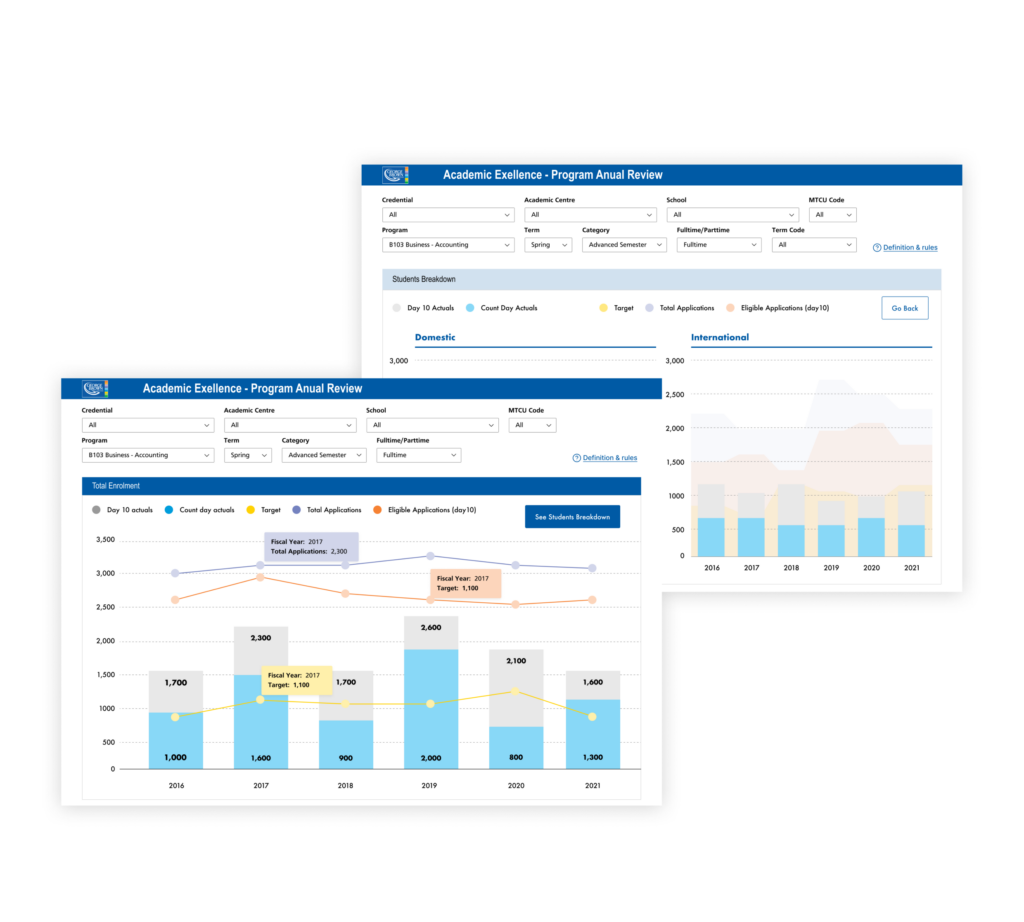Open the Academic Centre dropdown in the front dashboard
The width and height of the screenshot is (1024, 922).
pos(289,425)
